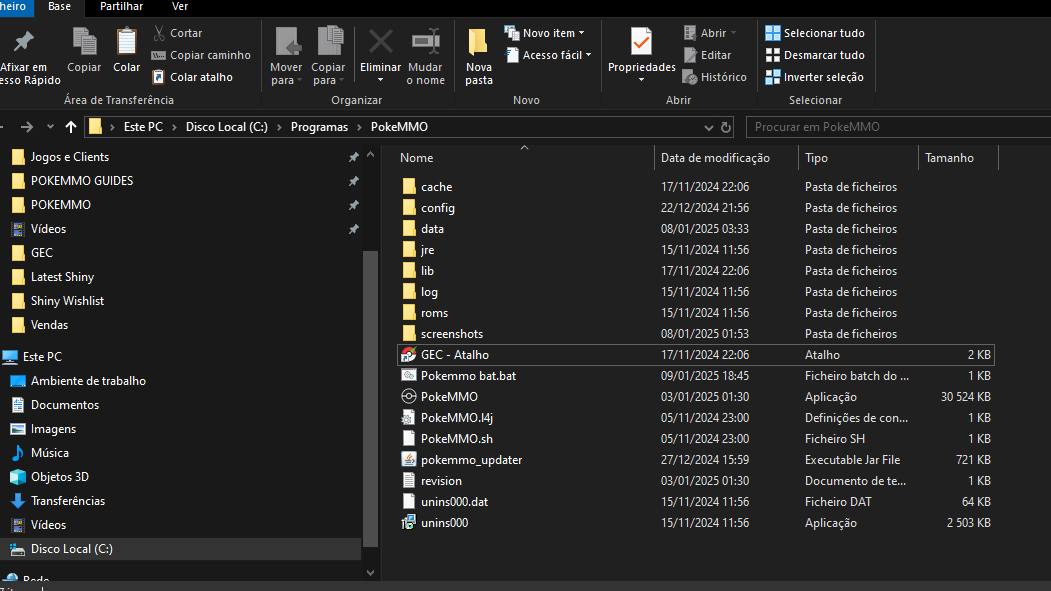The width and height of the screenshot is (1051, 591).
Task: Click the Copiar icon in ribbon
Action: [84, 42]
